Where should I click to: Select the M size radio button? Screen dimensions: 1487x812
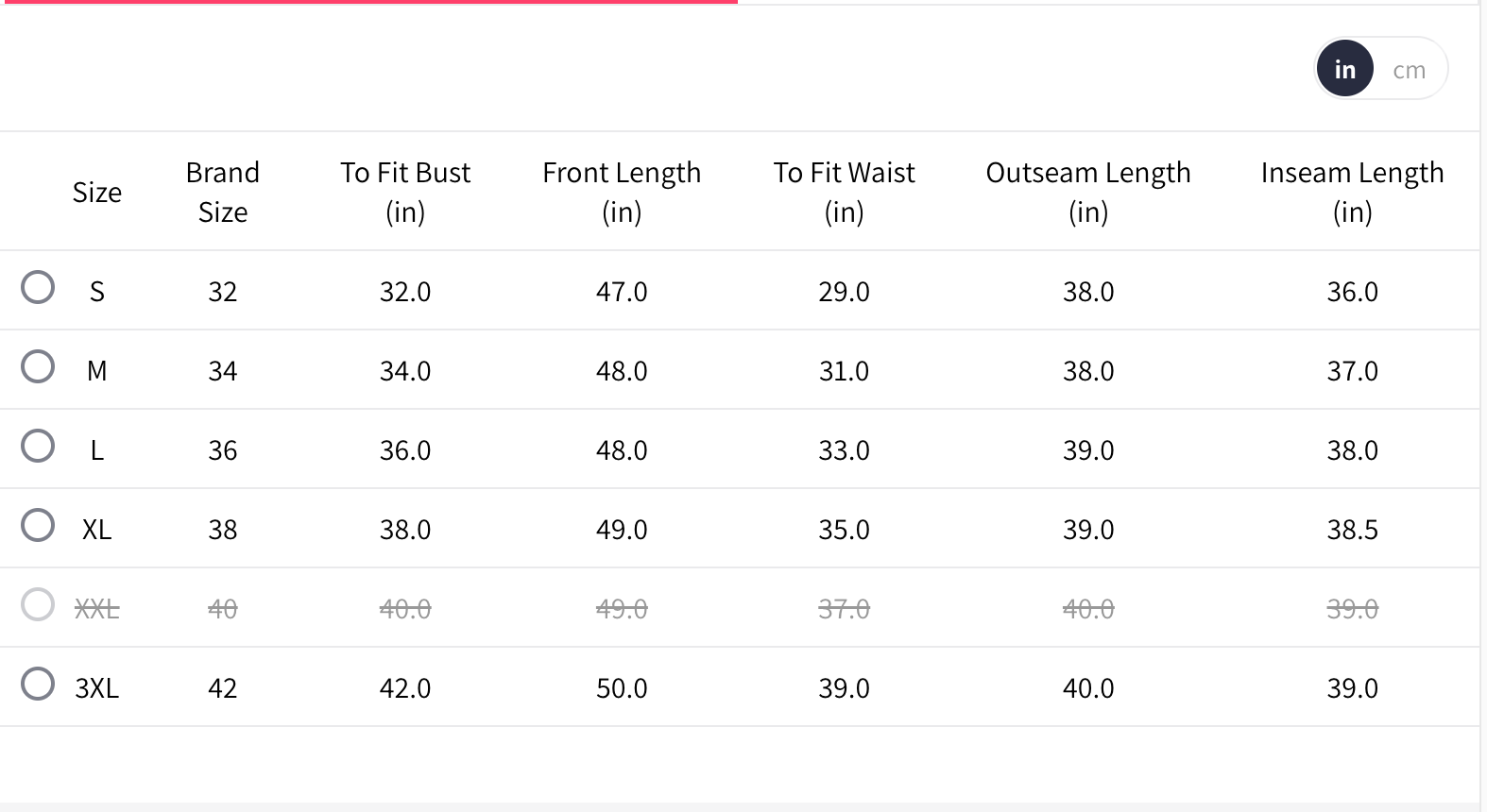tap(38, 366)
